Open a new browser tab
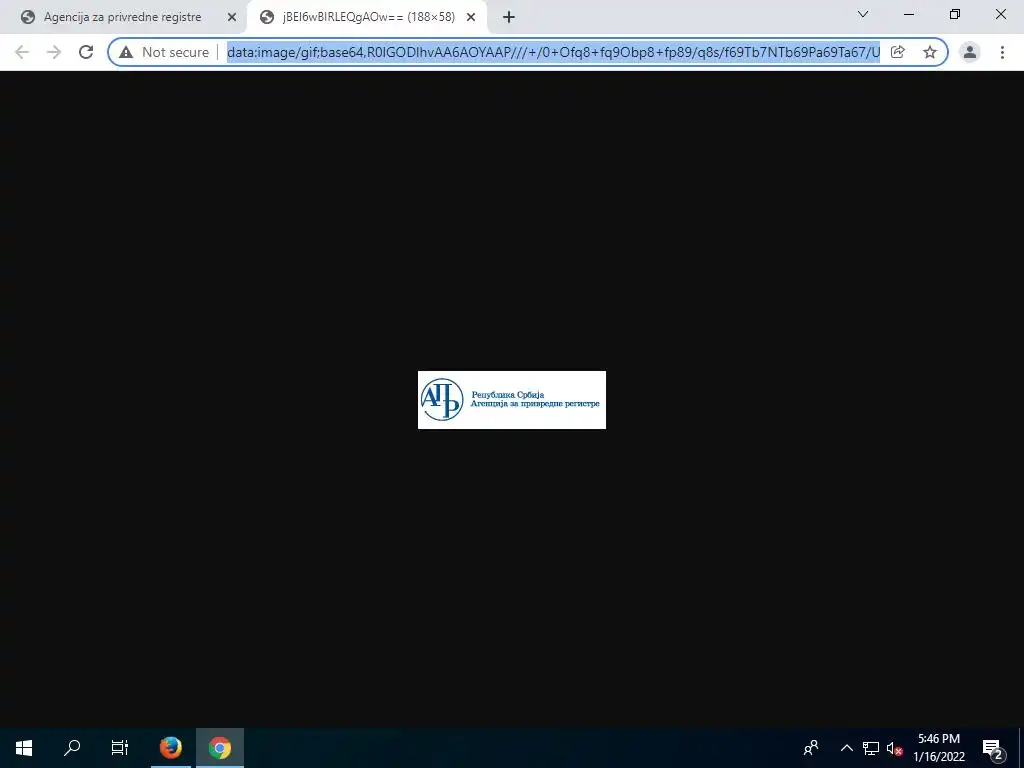This screenshot has width=1024, height=768. [x=509, y=17]
